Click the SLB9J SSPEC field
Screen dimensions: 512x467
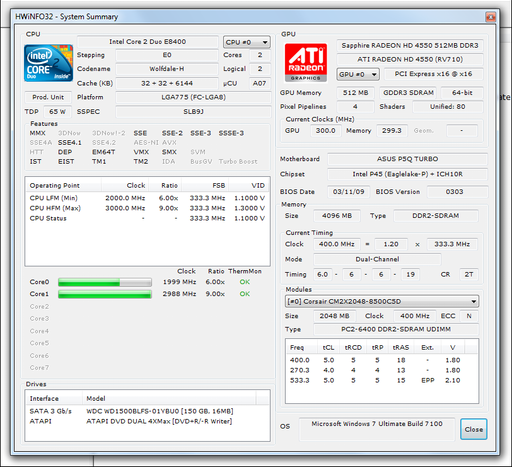(x=193, y=112)
